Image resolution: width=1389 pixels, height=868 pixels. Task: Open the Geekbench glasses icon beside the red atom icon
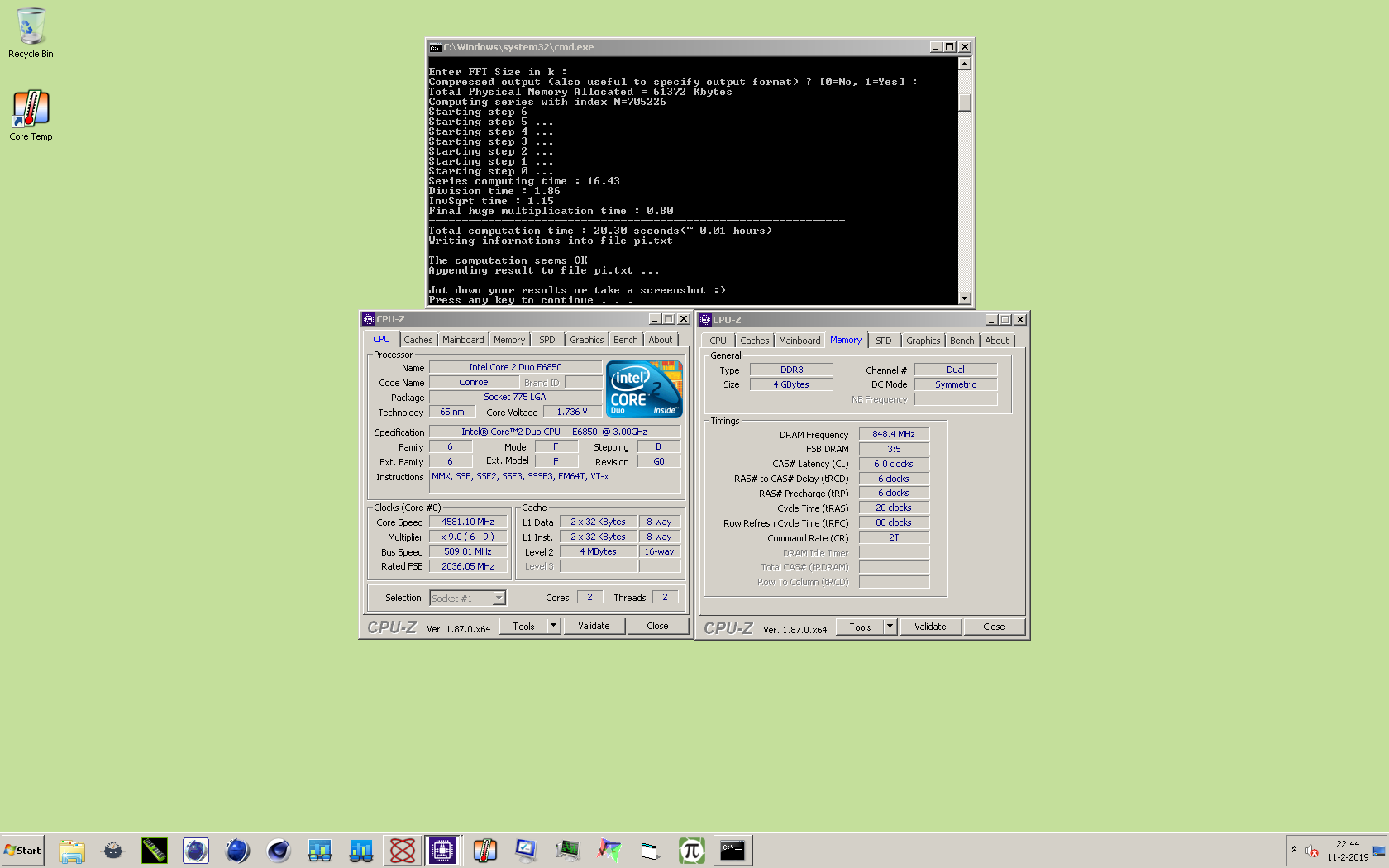click(361, 851)
